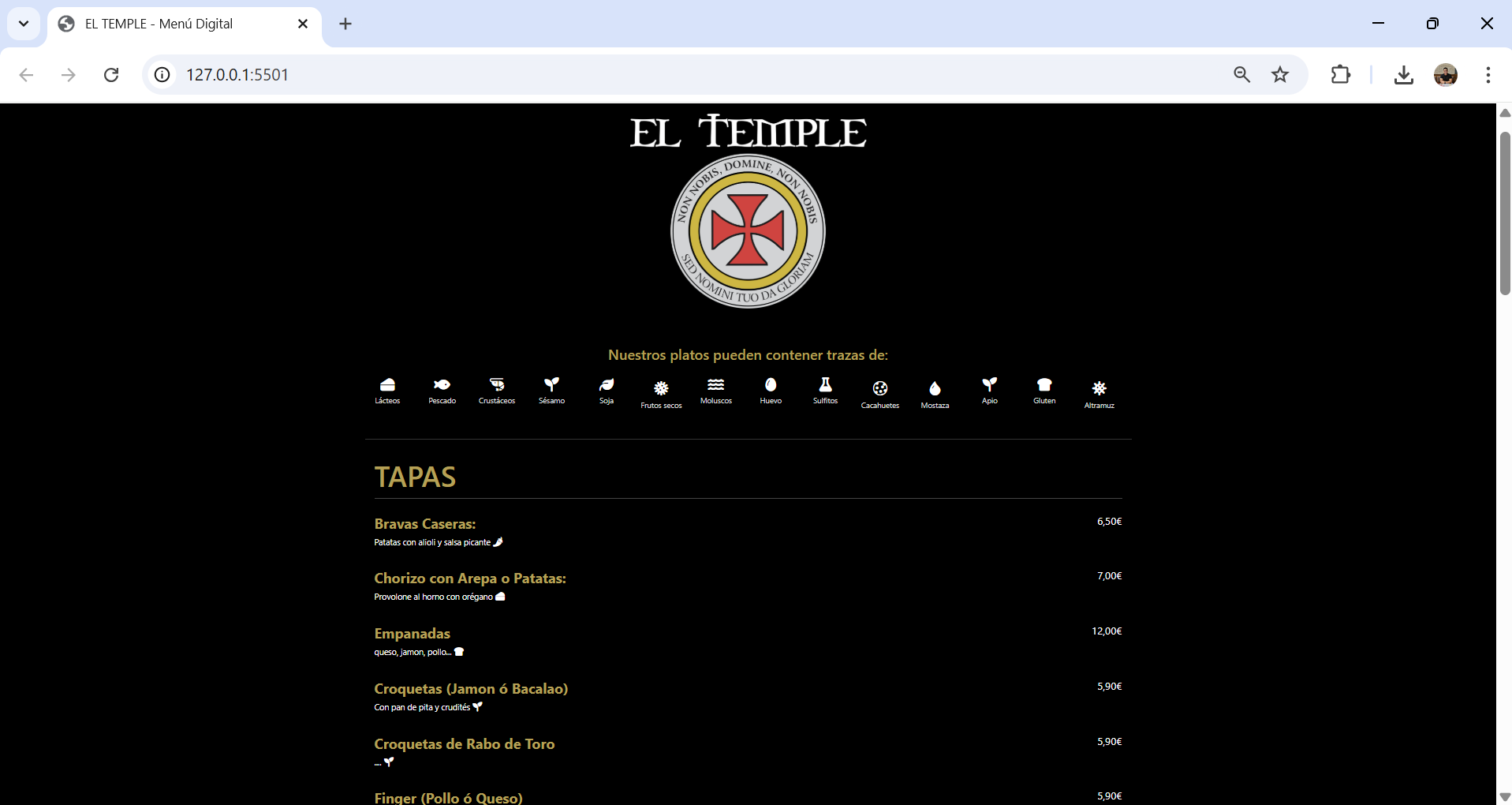Open the Chrome extensions puzzle icon
The height and width of the screenshot is (805, 1512).
(1340, 75)
